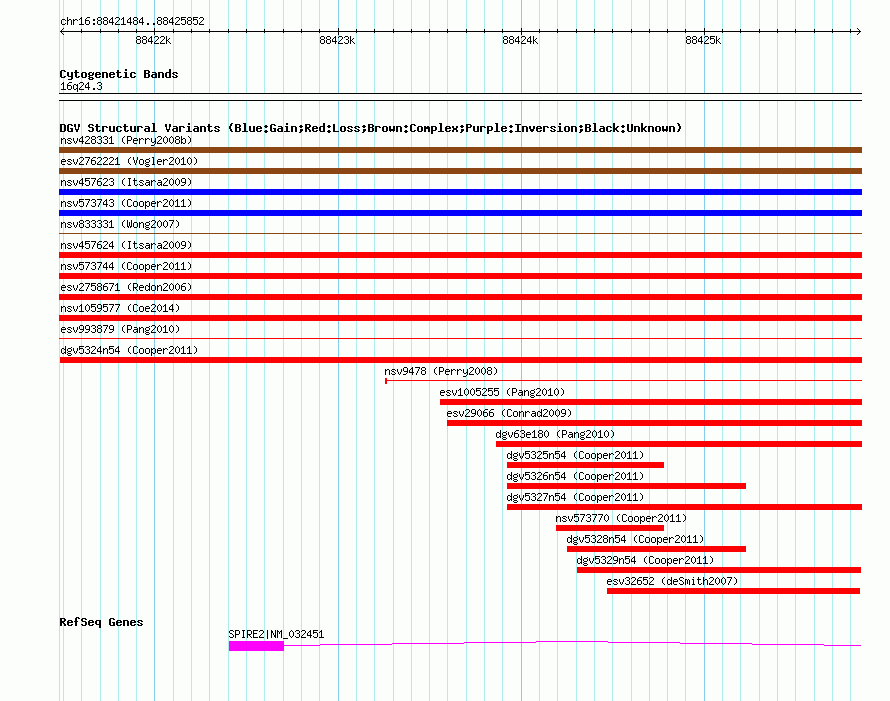890x701 pixels.
Task: Select the chr16:88421484..88425852 coordinate label
Action: (132, 22)
